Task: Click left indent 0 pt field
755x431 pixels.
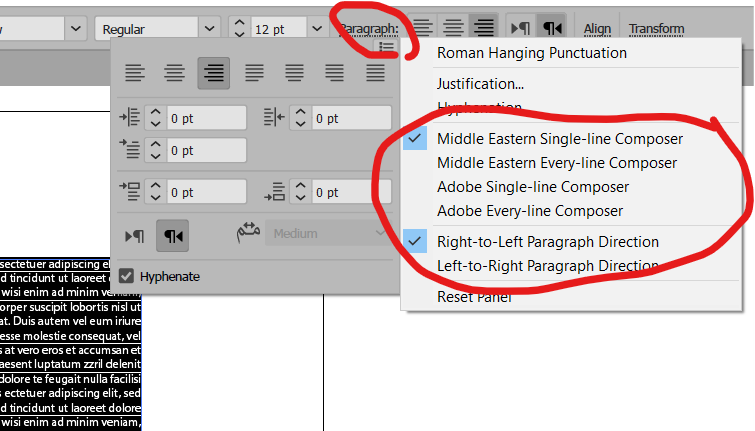Action: (206, 118)
